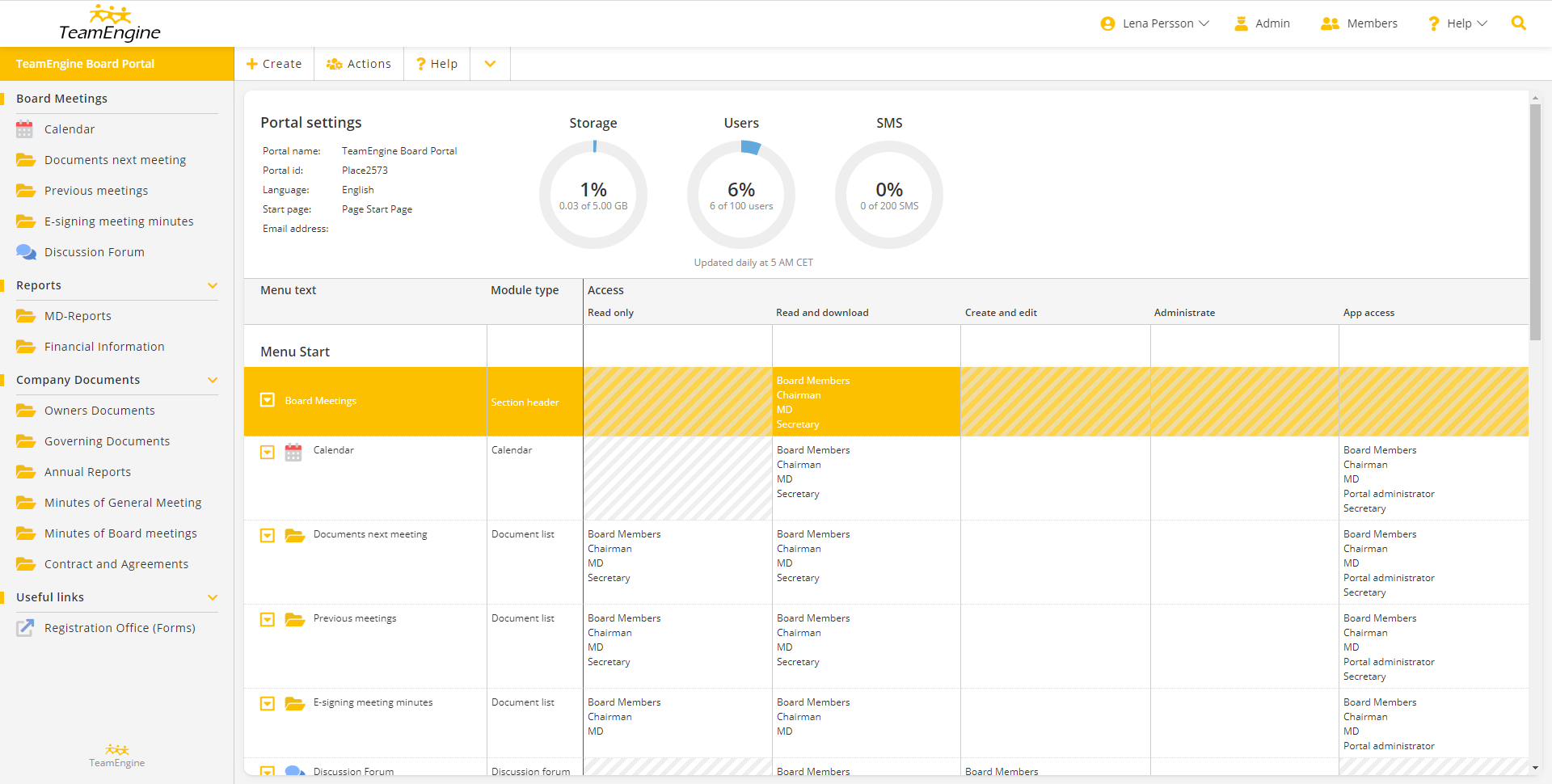Go to the Admin page

pos(1262,23)
